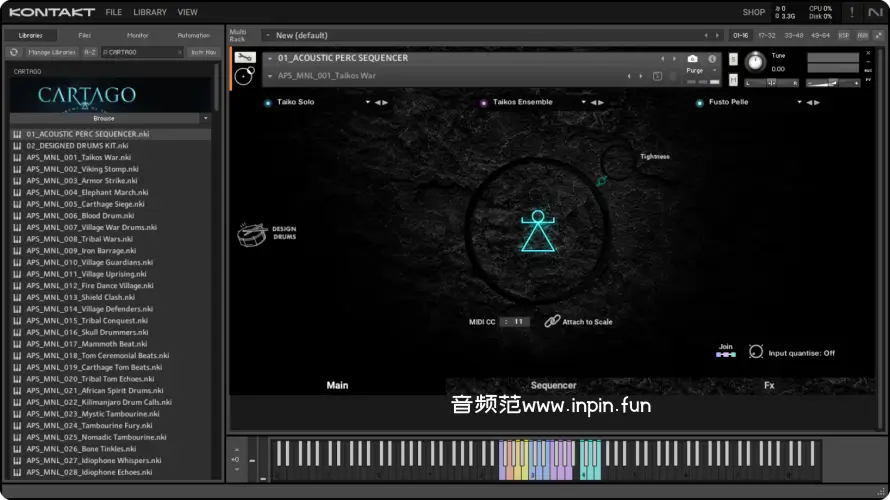Click the Attach to Scale link icon
This screenshot has width=890, height=500.
[552, 321]
